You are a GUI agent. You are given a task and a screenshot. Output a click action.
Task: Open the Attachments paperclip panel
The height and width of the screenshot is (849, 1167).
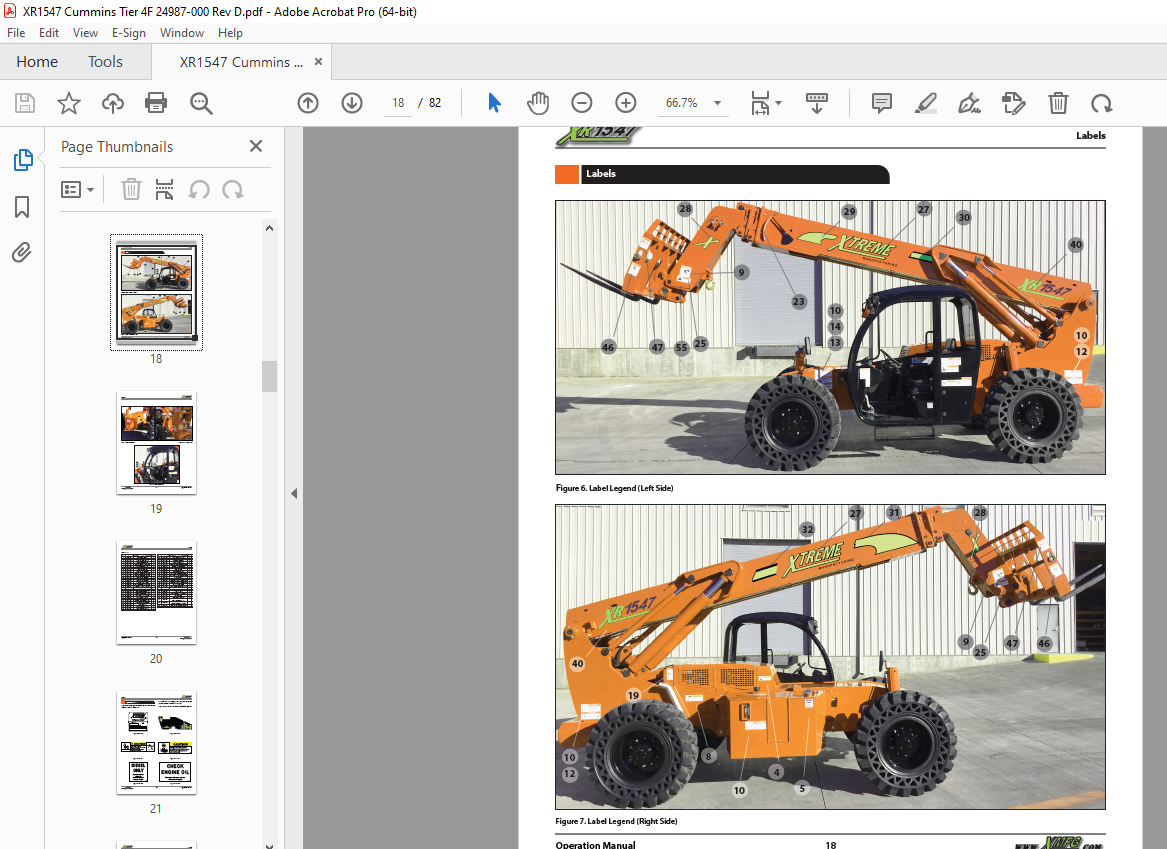(22, 253)
